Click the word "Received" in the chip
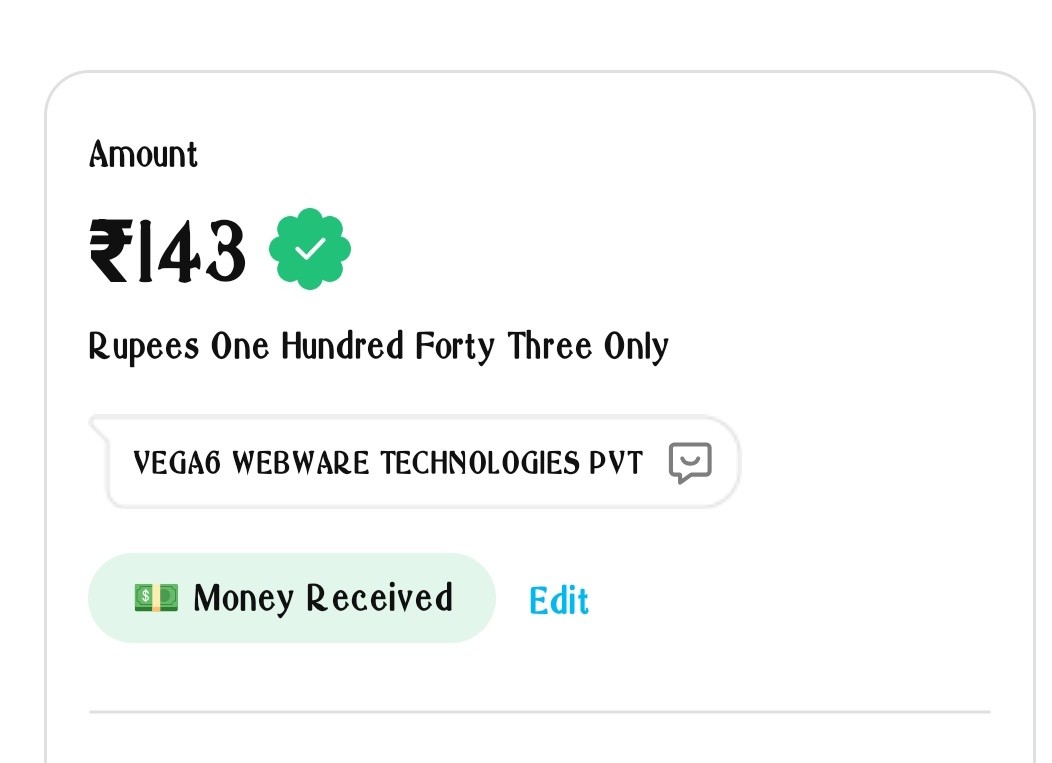Image resolution: width=1052 pixels, height=763 pixels. (x=379, y=598)
